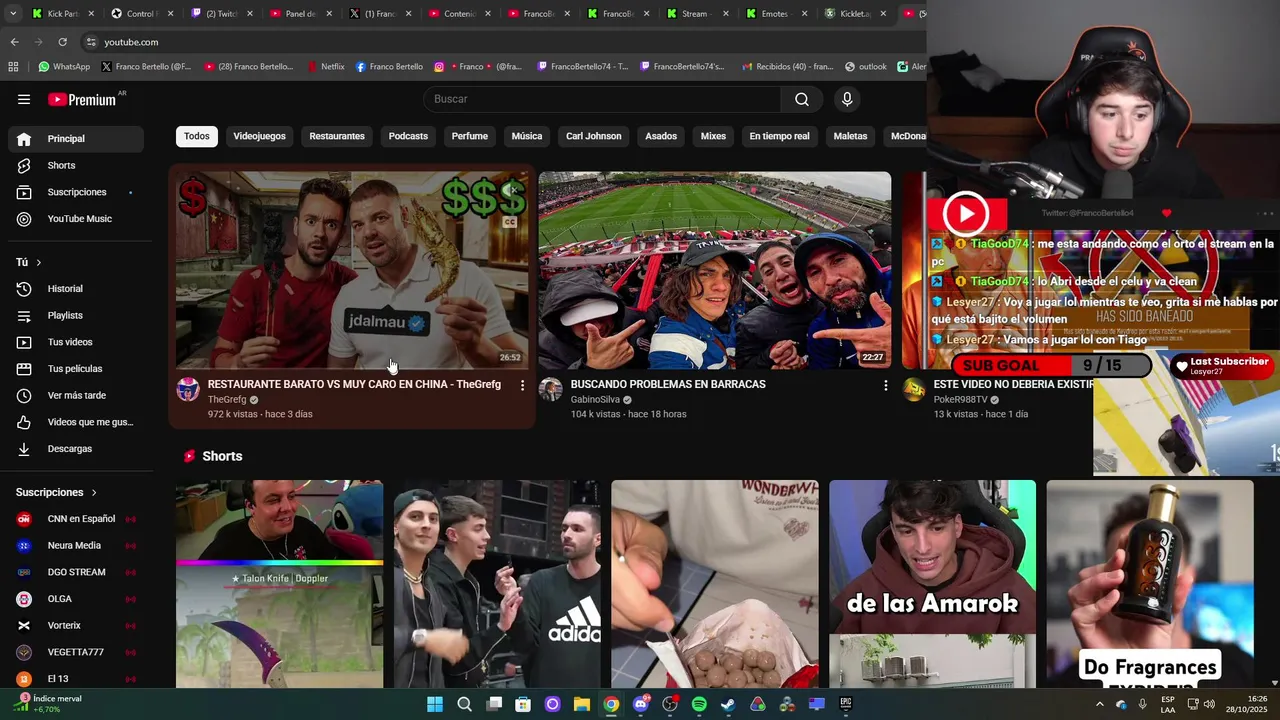Viewport: 1280px width, 720px height.
Task: Go to Suscripciones in sidebar
Action: pyautogui.click(x=76, y=192)
